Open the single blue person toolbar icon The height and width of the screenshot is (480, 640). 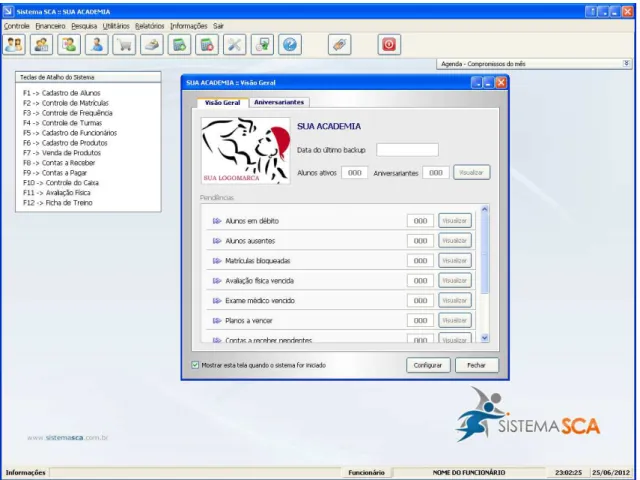(97, 44)
